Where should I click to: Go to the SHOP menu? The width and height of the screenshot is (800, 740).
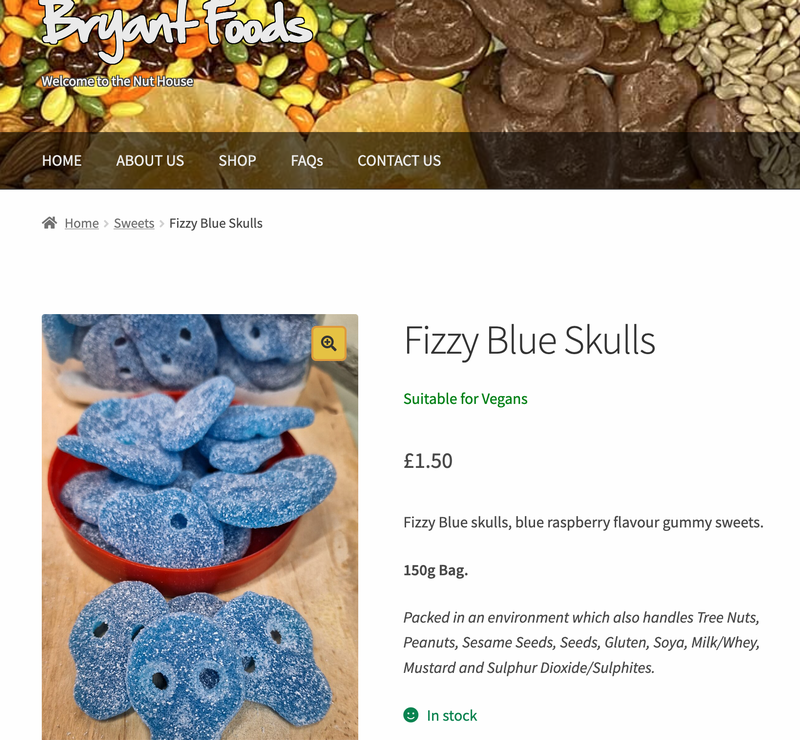point(237,161)
